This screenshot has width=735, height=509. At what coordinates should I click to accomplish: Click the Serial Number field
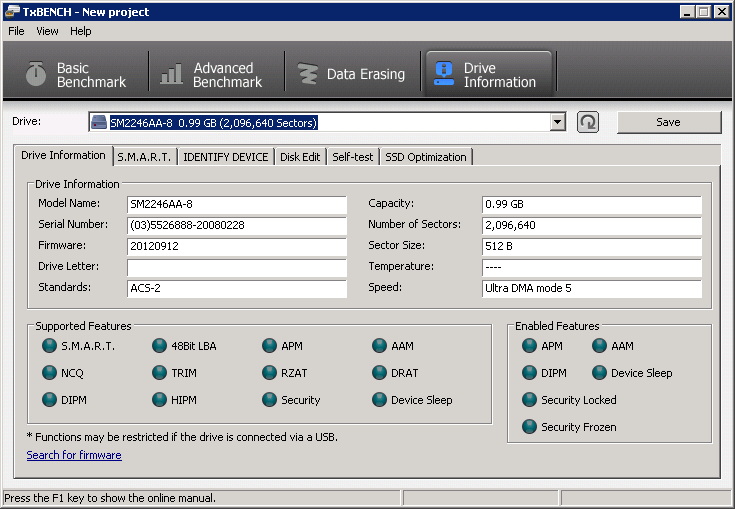[237, 225]
